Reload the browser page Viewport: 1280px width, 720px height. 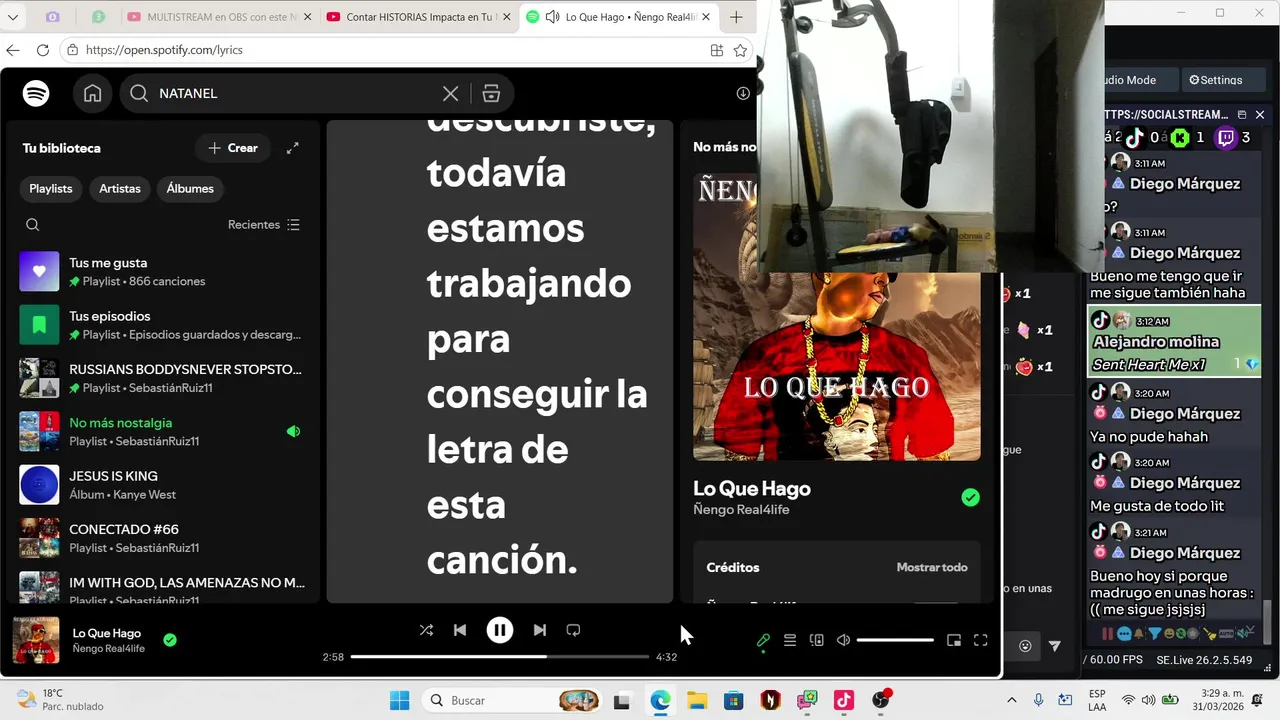42,50
